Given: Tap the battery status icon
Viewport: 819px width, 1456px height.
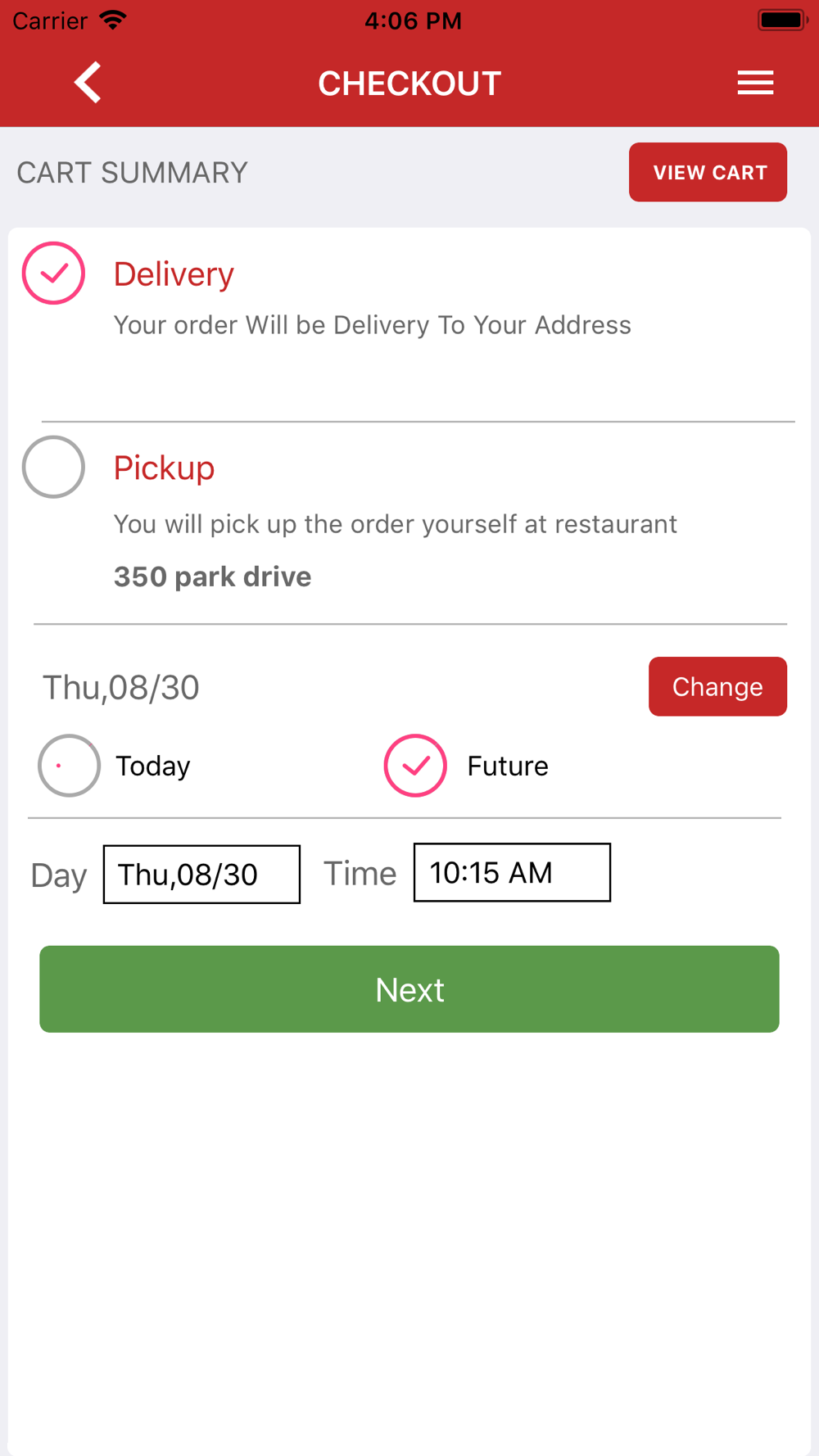Looking at the screenshot, I should click(781, 20).
